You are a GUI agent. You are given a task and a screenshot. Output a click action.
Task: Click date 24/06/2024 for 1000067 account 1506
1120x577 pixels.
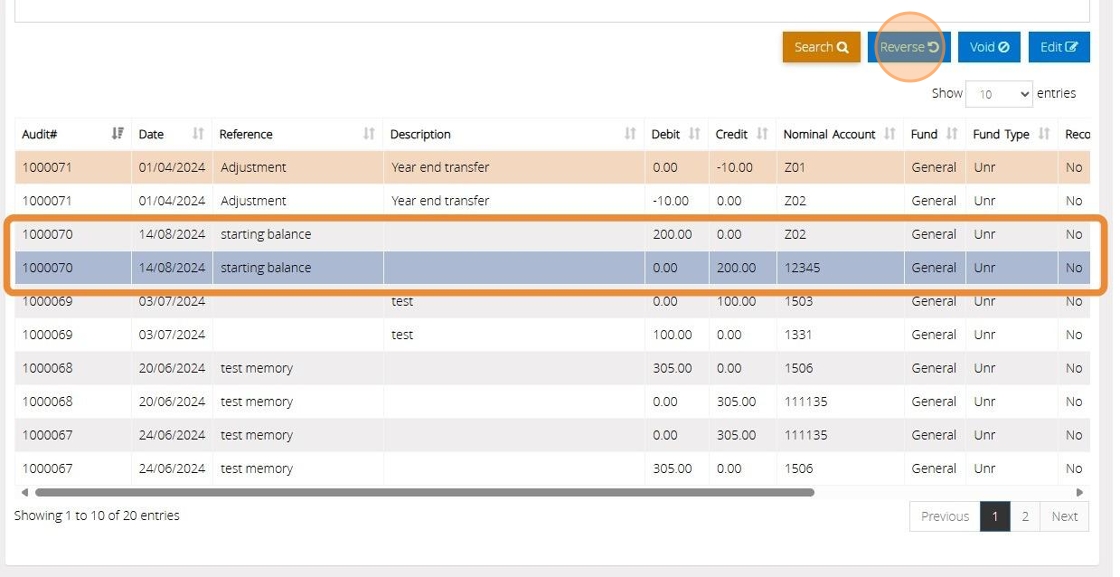172,468
